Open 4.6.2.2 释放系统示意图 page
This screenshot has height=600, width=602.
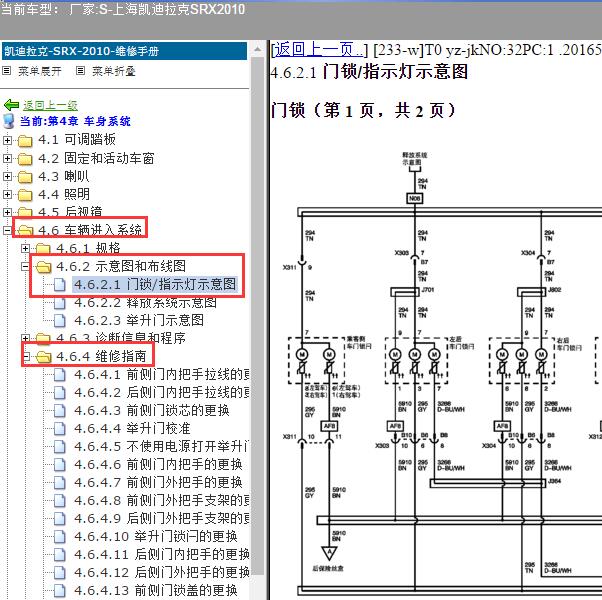tap(145, 302)
